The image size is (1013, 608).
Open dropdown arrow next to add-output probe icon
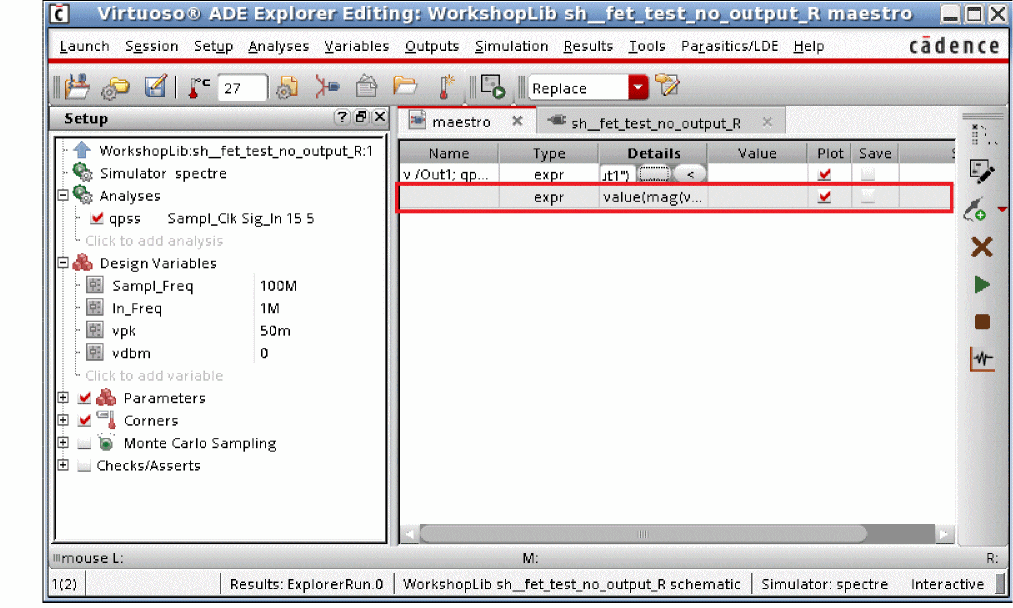(x=1002, y=209)
